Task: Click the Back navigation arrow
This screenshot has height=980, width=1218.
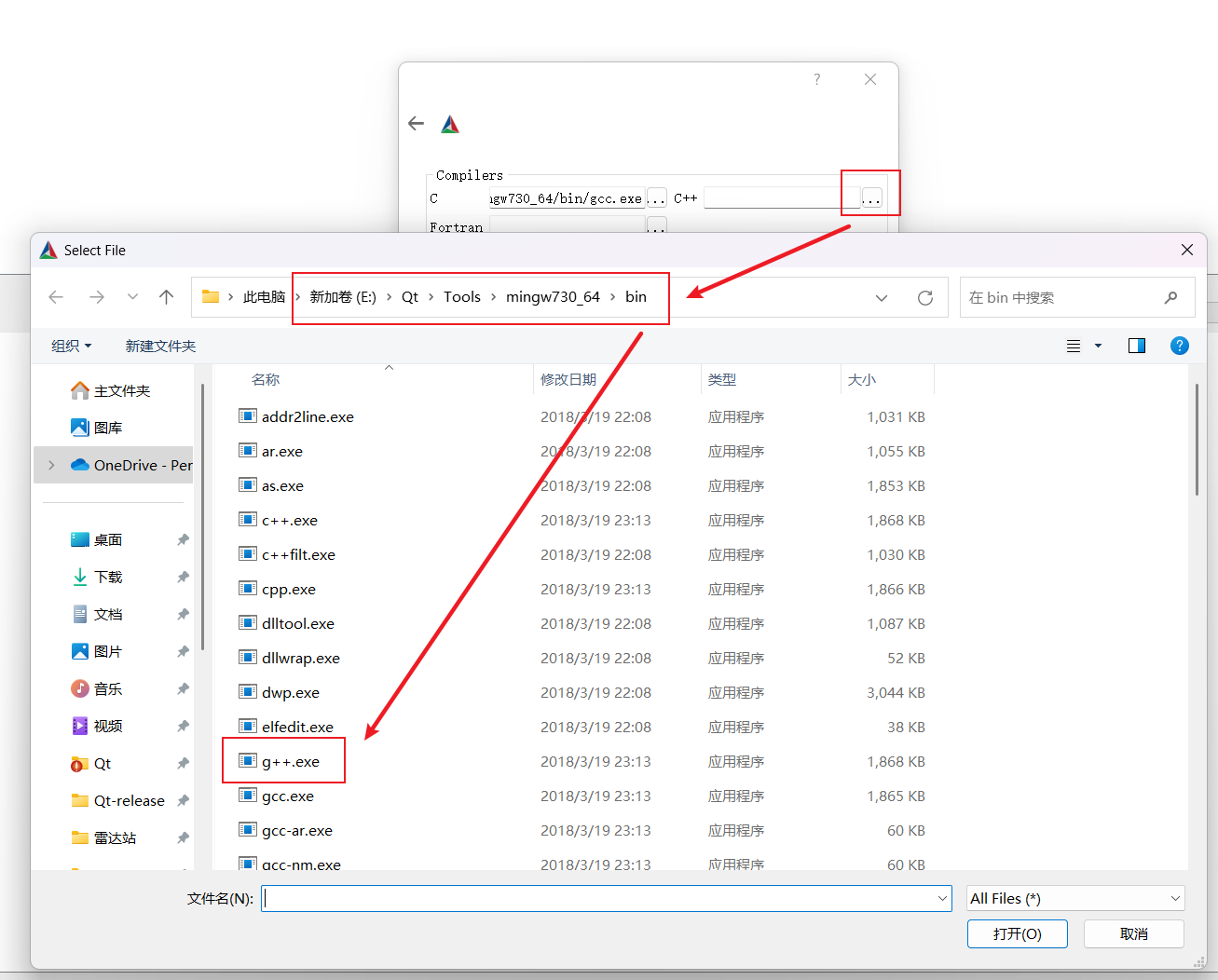Action: 57,297
